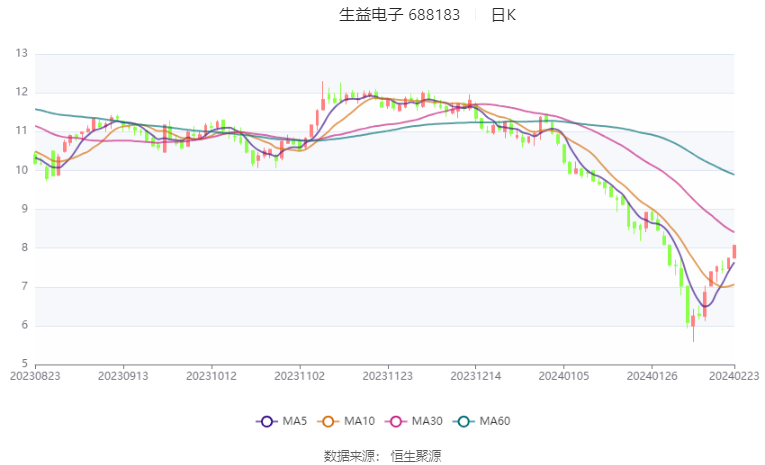Viewport: 765px width, 465px height.
Task: Select the 日K label in title
Action: (x=503, y=15)
